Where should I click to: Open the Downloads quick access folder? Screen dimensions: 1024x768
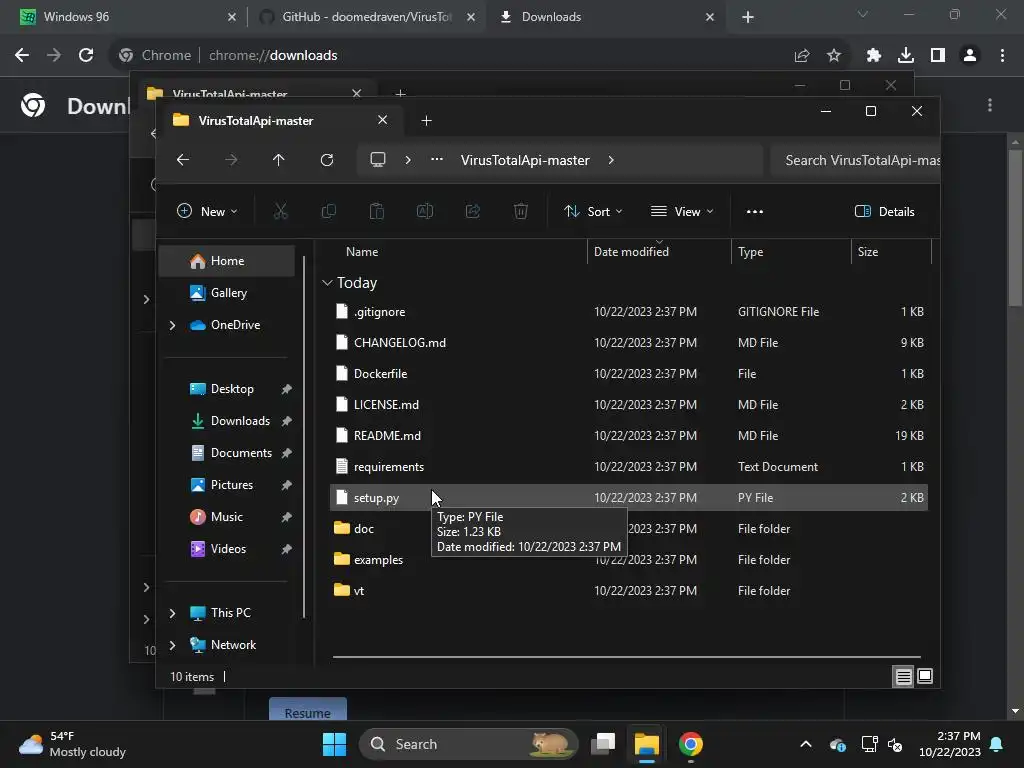(227, 421)
